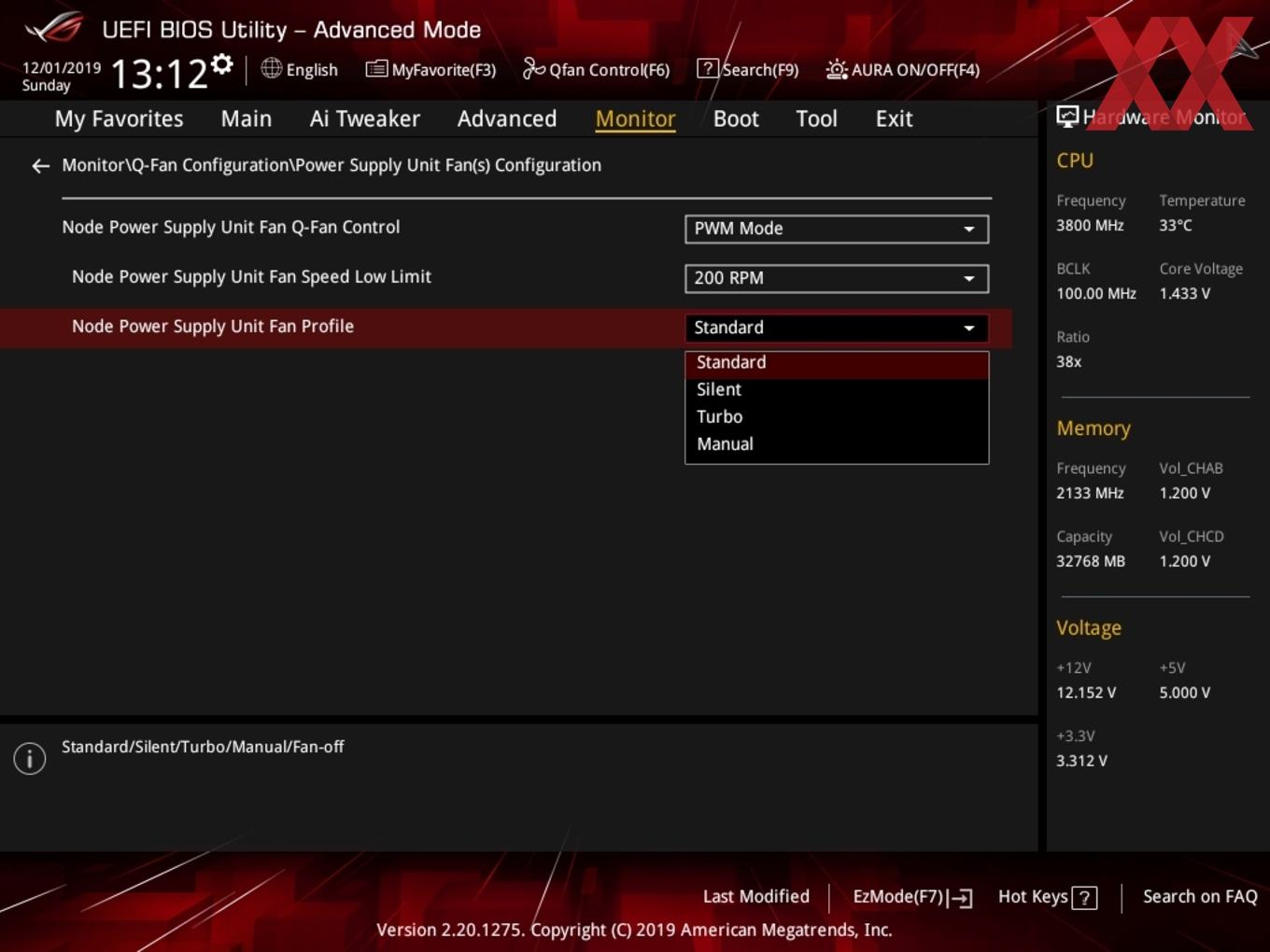Collapse the Fan Profile Standard dropdown
The width and height of the screenshot is (1270, 952).
point(837,328)
